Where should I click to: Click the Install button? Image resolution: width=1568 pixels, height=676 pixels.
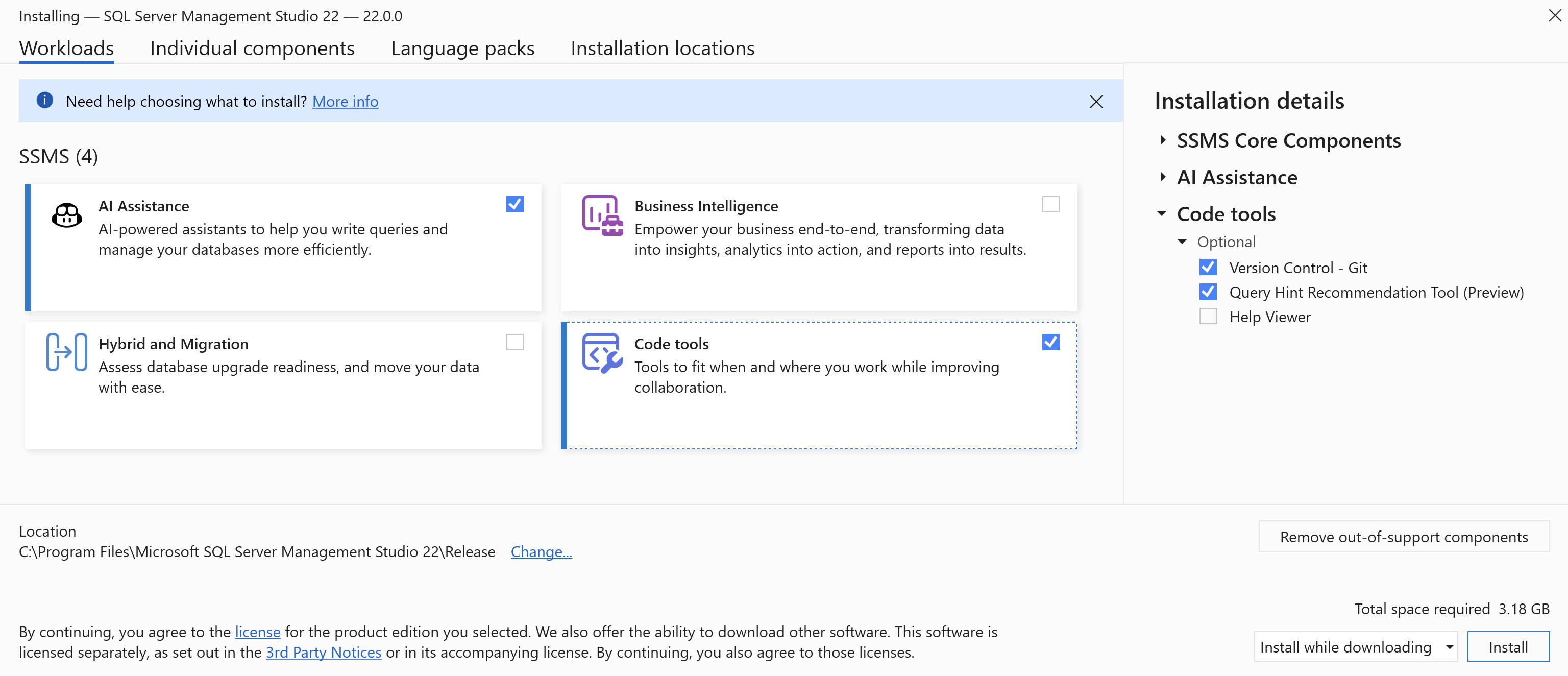coord(1508,647)
